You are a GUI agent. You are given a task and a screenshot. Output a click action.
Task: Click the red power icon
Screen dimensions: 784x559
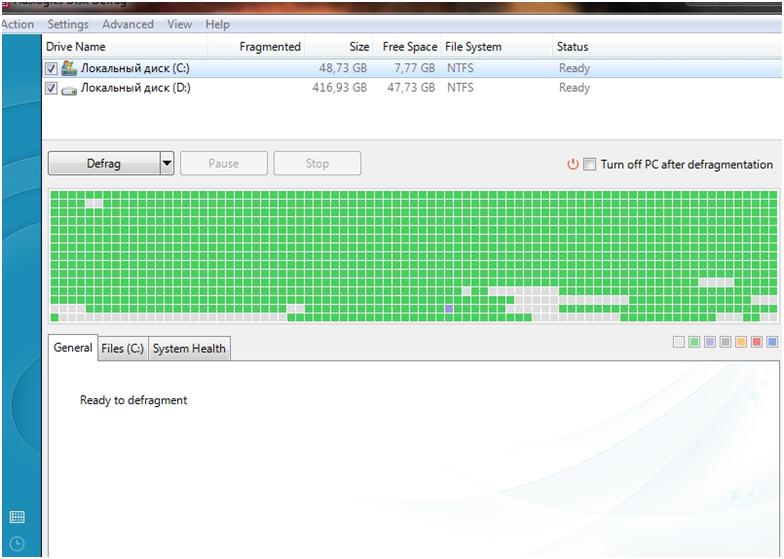coord(572,164)
